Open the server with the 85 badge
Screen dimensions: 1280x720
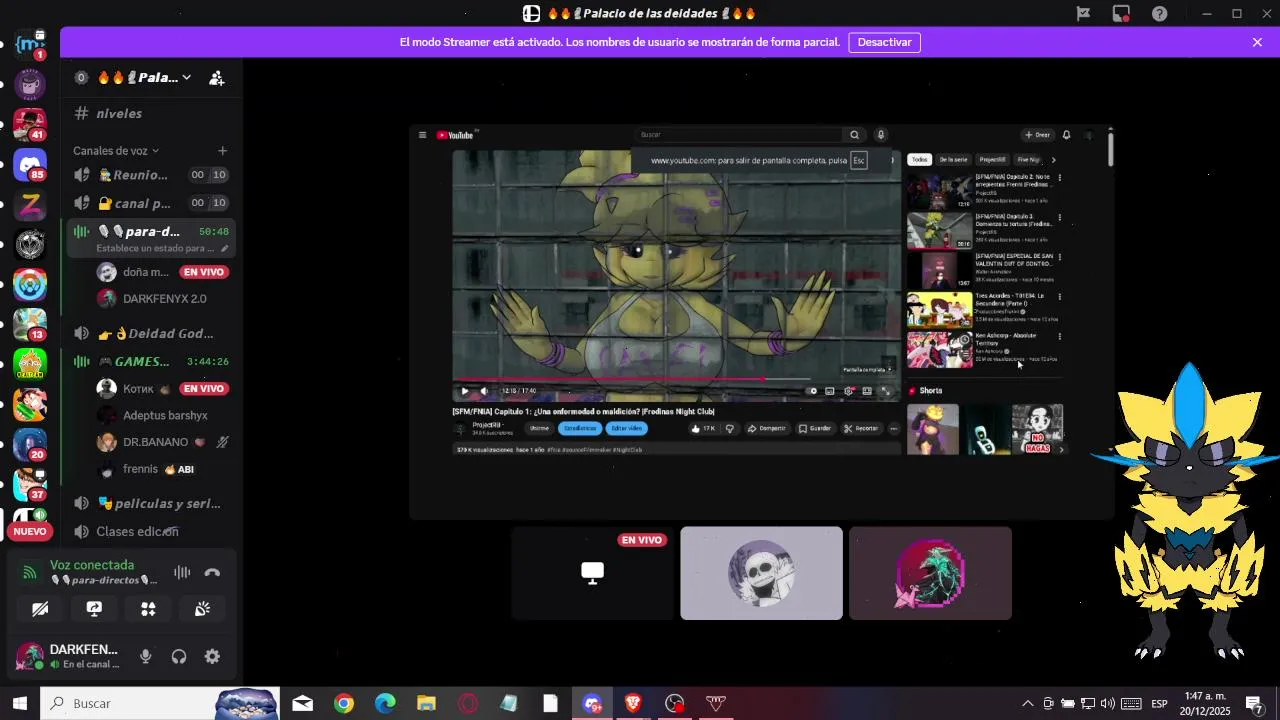(30, 164)
